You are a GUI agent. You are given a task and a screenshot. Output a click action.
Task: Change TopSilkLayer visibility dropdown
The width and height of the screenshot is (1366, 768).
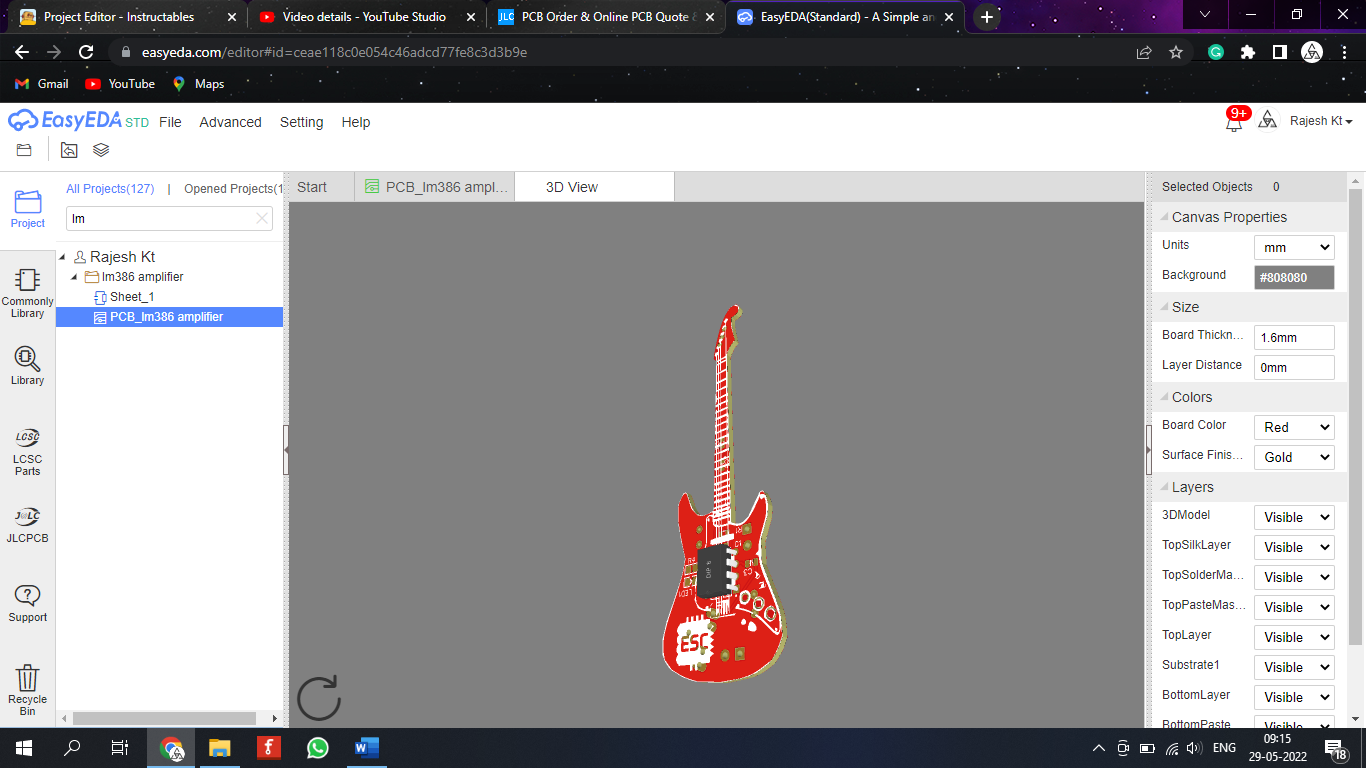pos(1294,547)
